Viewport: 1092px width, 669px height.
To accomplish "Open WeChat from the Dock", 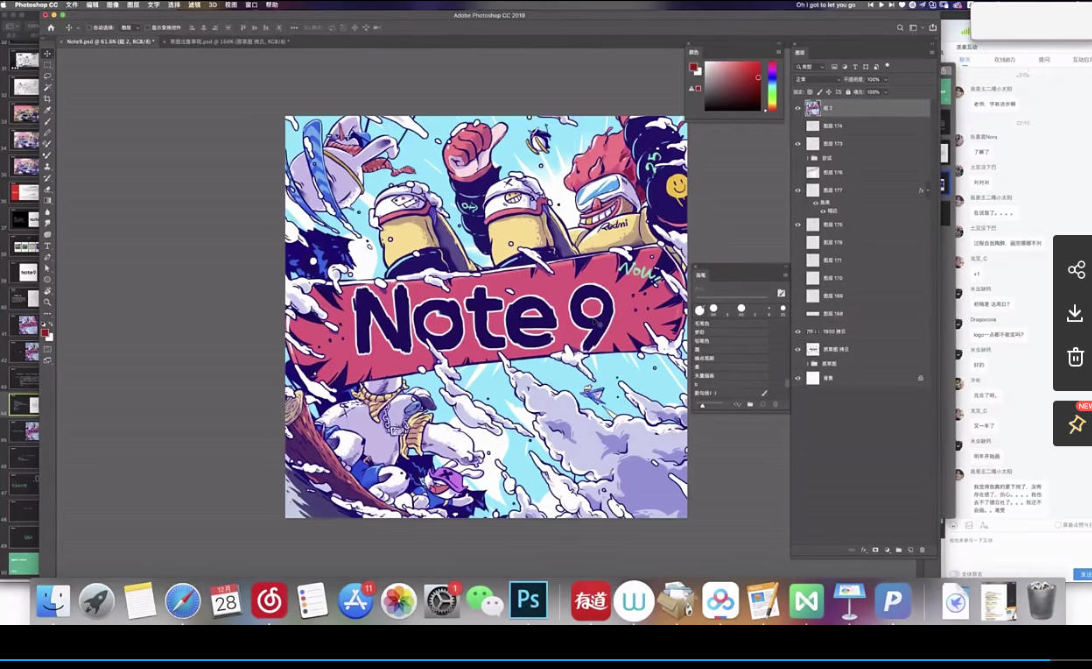I will point(484,601).
